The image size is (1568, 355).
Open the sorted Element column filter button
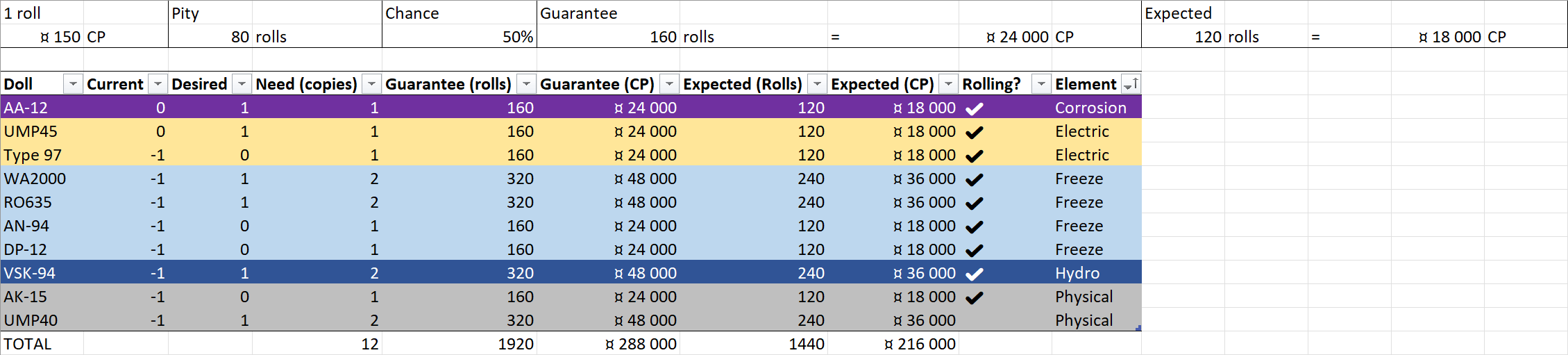point(1131,84)
